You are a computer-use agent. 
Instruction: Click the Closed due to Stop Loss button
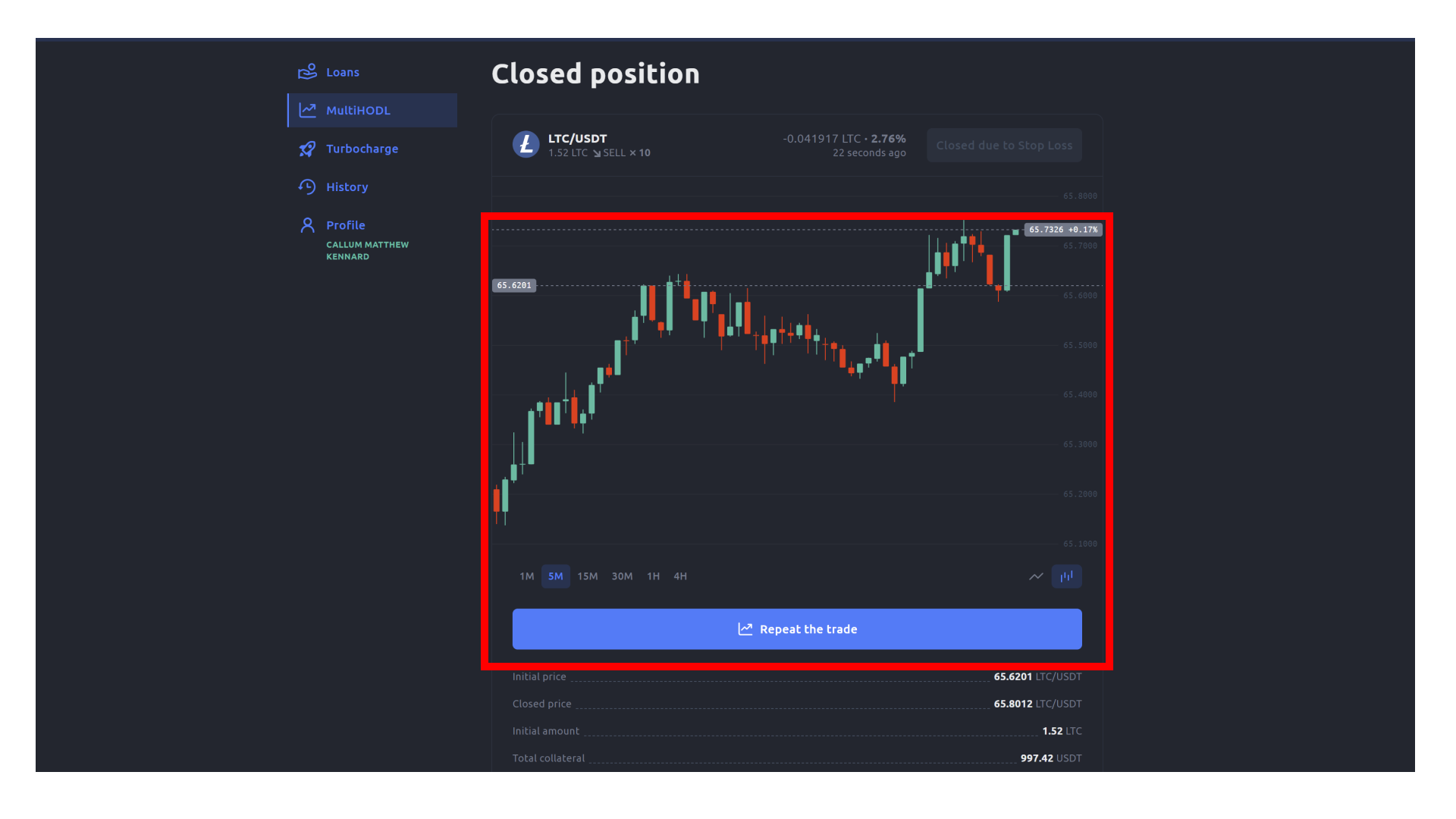(1004, 145)
